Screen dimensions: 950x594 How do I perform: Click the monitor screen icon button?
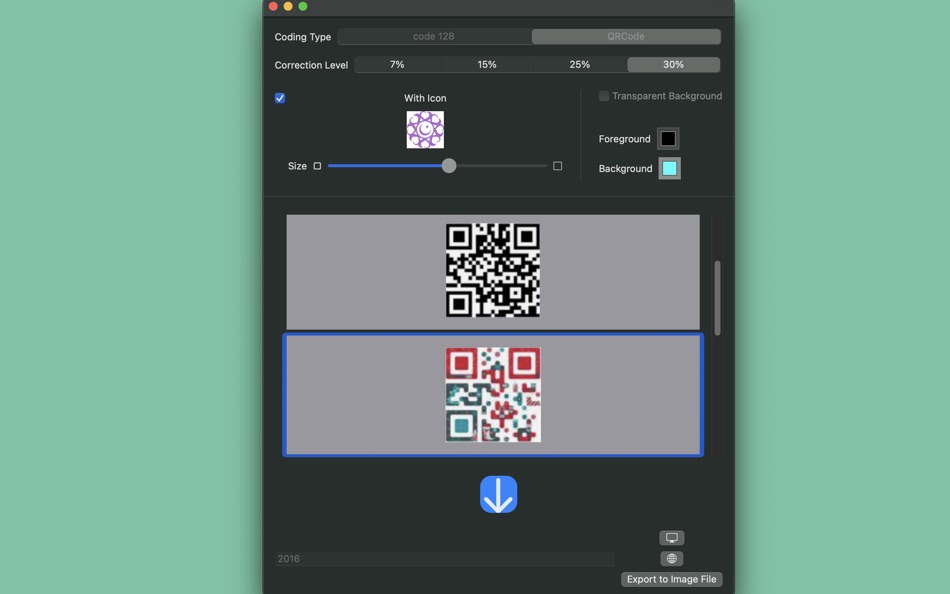click(x=672, y=538)
